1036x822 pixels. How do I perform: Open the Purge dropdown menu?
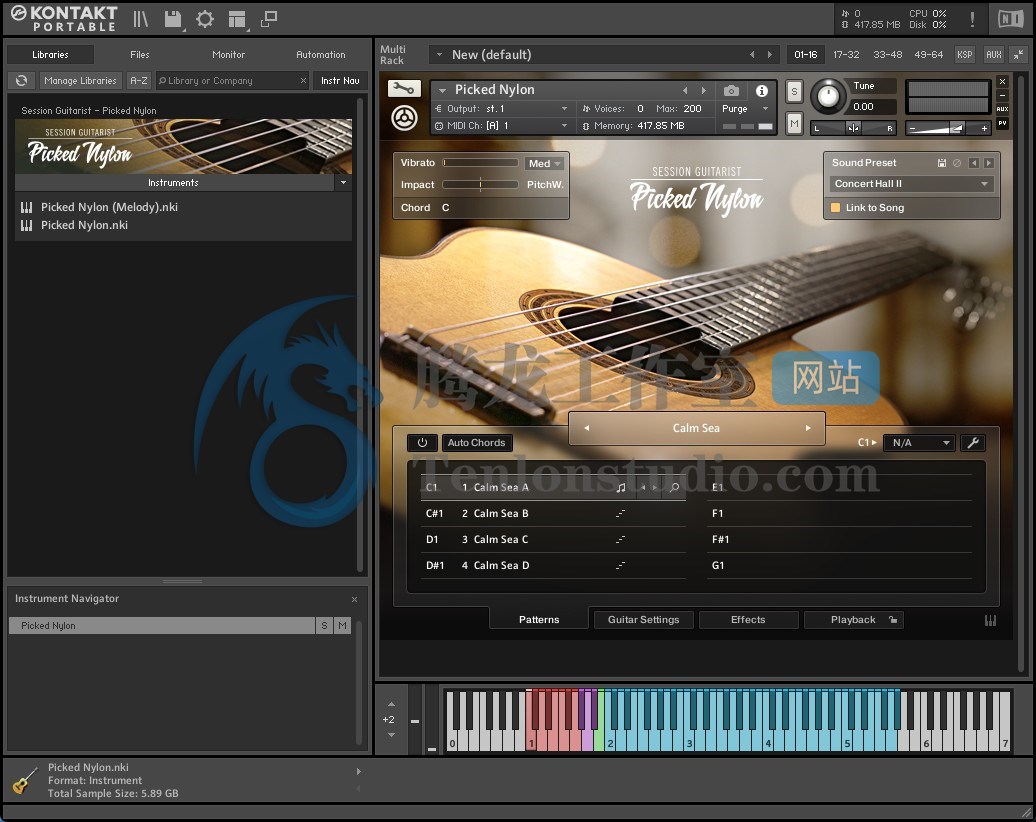click(745, 108)
